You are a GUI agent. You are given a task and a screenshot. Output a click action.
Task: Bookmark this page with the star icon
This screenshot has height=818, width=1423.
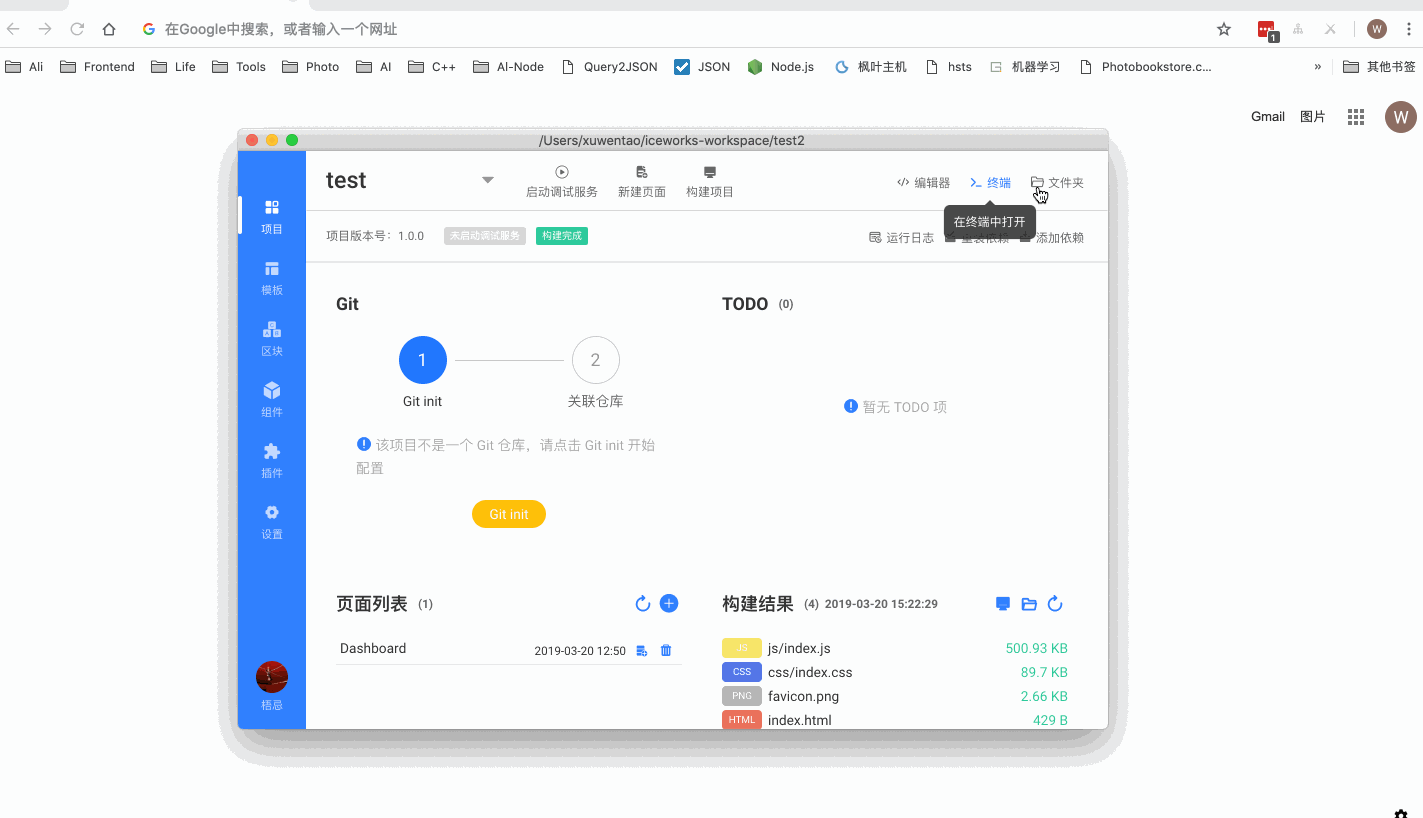pyautogui.click(x=1224, y=29)
